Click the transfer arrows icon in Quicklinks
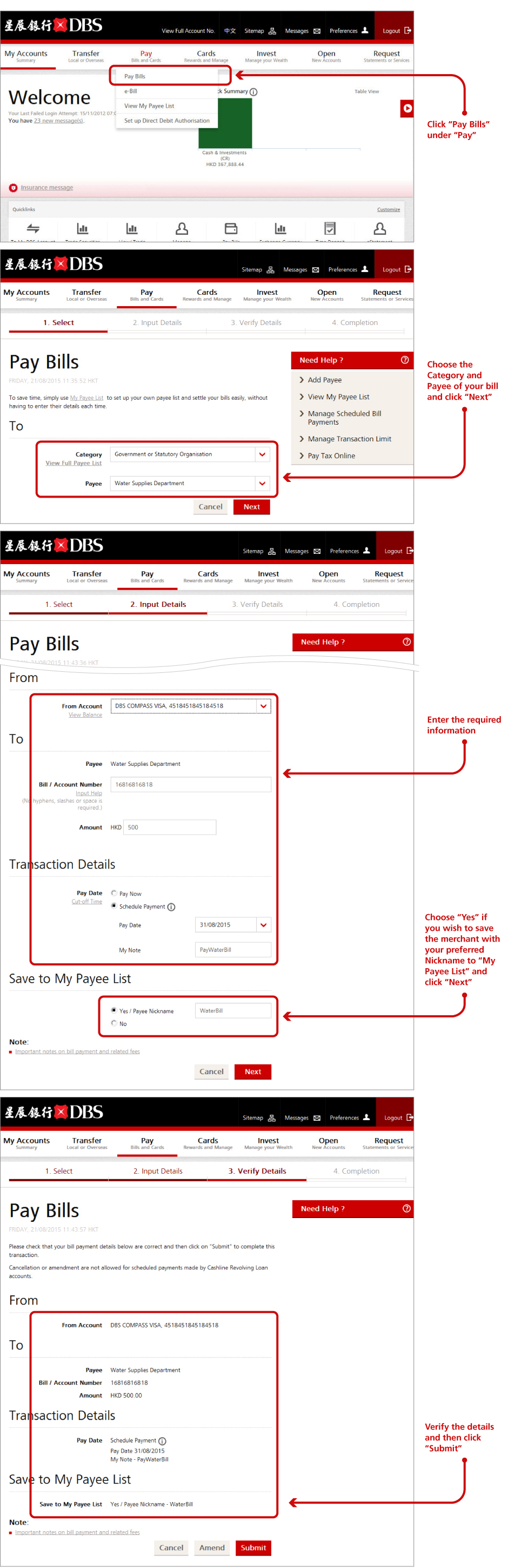The height and width of the screenshot is (1568, 508). click(34, 228)
